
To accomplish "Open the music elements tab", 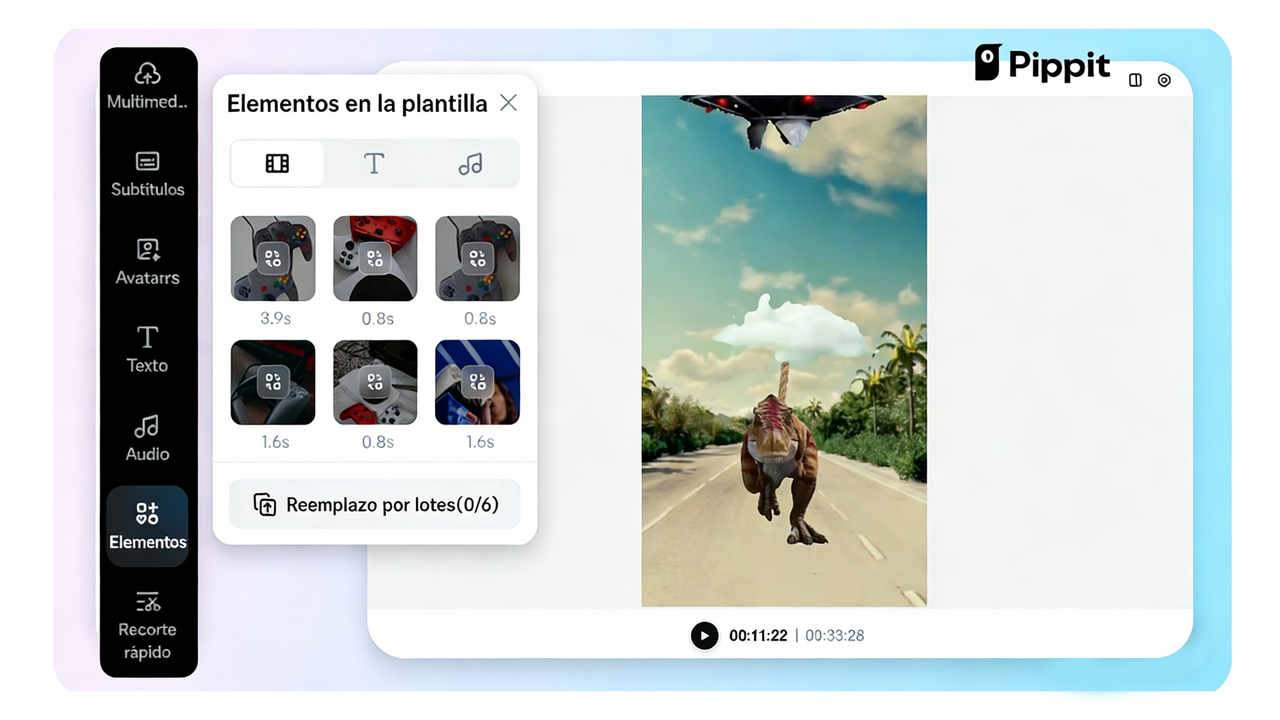I will (x=470, y=163).
